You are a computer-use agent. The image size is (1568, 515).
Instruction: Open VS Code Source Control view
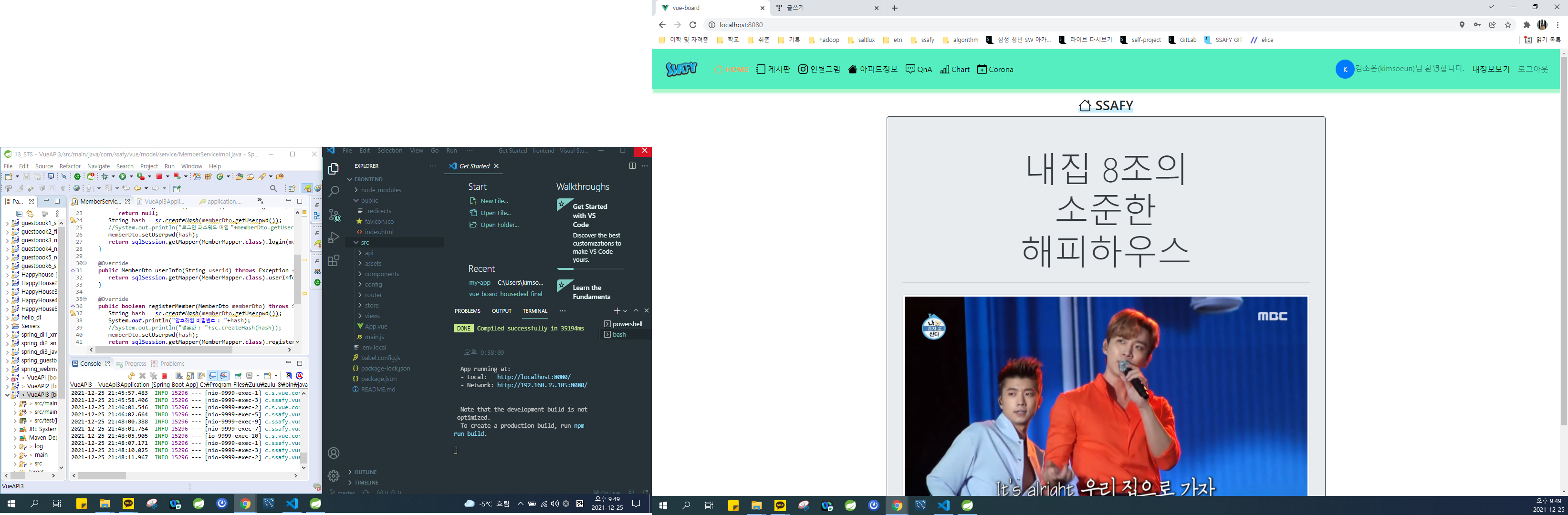tap(334, 215)
